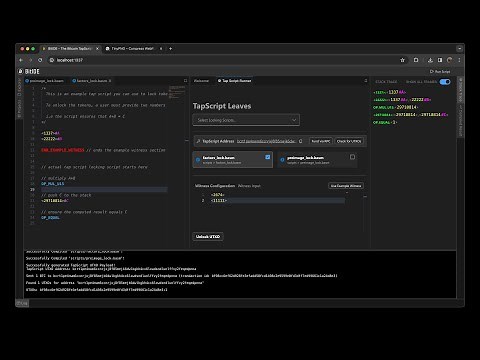Image resolution: width=480 pixels, height=360 pixels.
Task: Check the preimage_lock.basm leaf checkbox
Action: click(352, 157)
